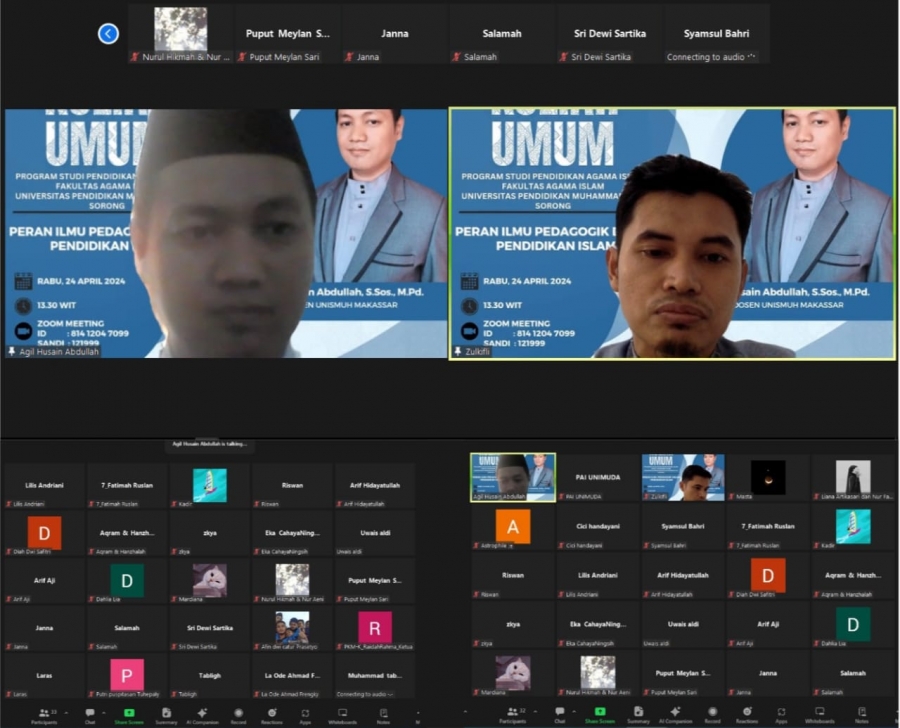Screen dimensions: 900x728
Task: Open Participants in the left Zoom window
Action: [44, 715]
